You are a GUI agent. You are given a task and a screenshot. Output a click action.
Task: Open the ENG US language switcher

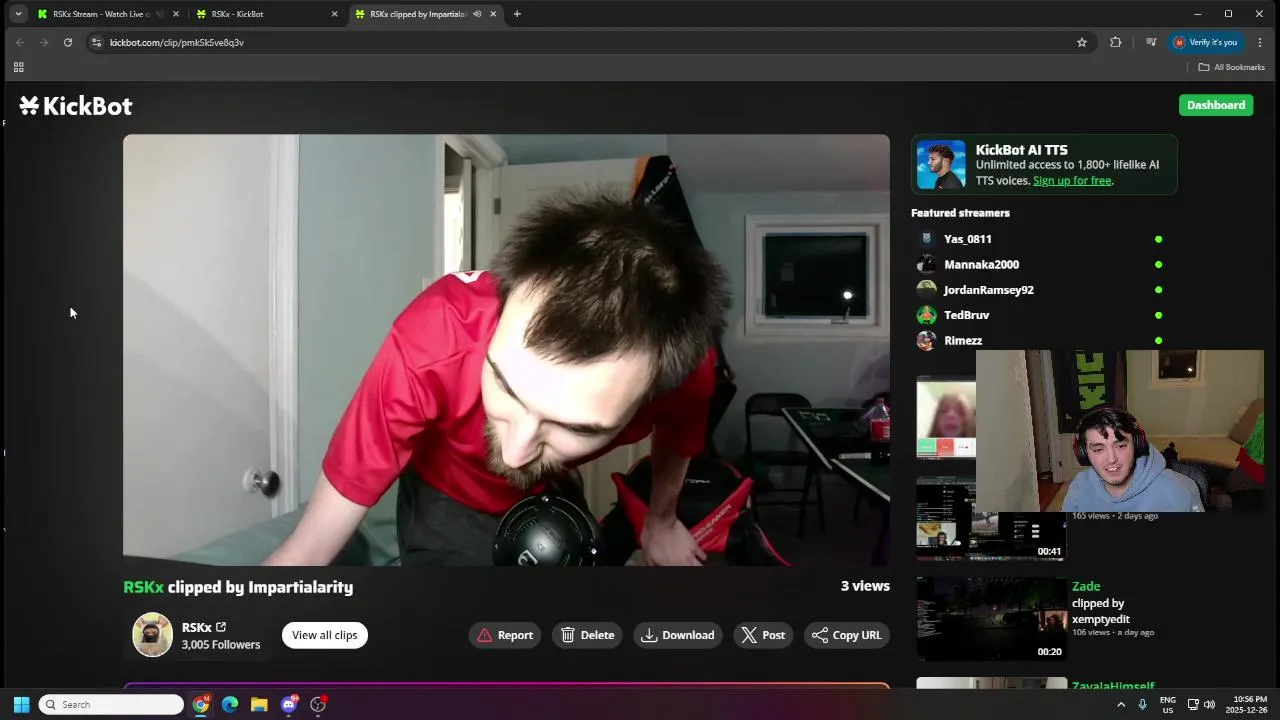click(1167, 704)
